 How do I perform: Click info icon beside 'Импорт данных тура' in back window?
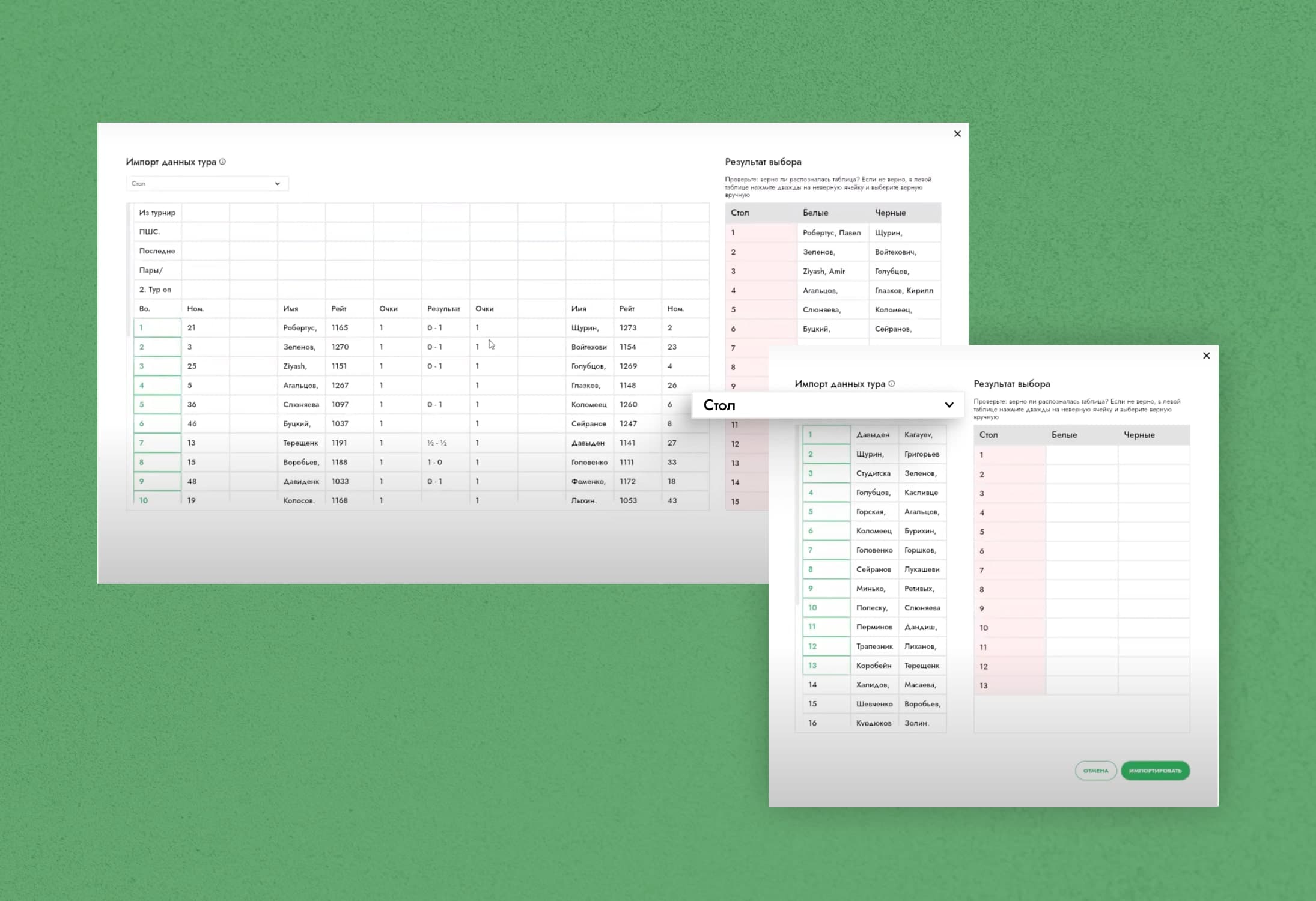pos(222,162)
